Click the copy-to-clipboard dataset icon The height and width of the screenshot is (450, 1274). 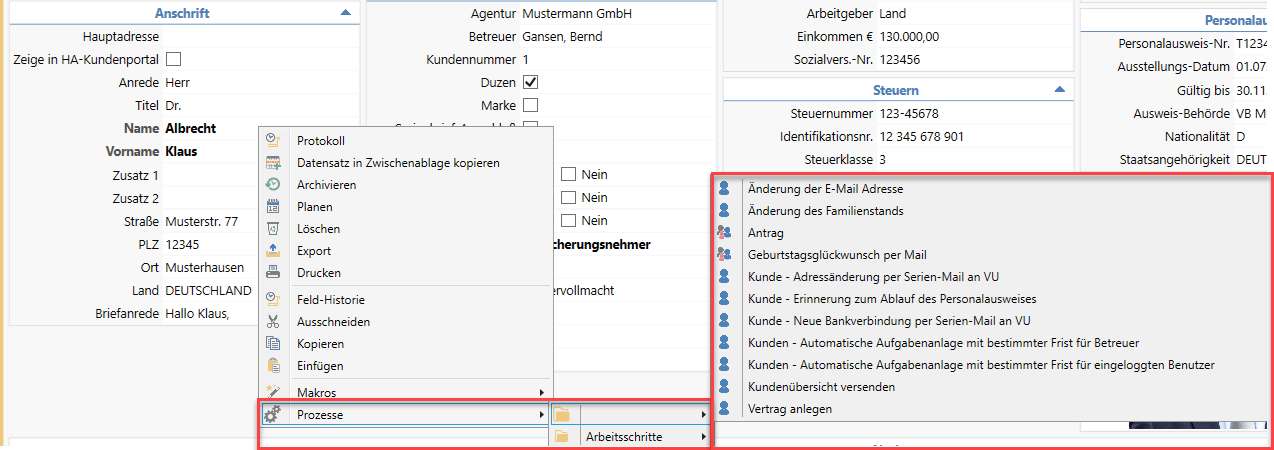[273, 163]
